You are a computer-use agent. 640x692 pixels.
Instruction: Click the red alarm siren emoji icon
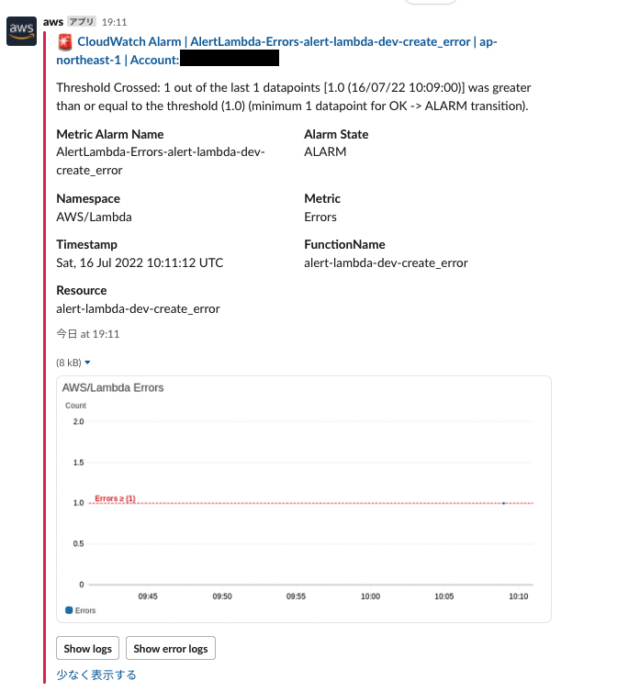65,42
